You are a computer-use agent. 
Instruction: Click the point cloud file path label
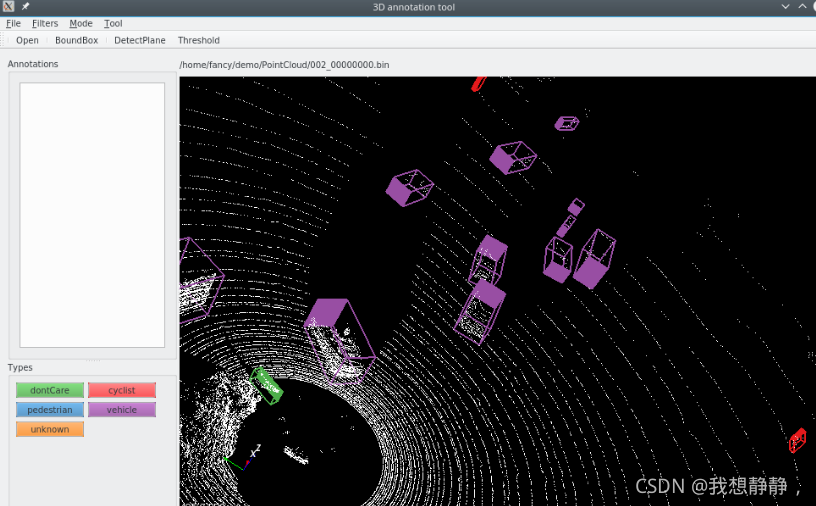(284, 65)
